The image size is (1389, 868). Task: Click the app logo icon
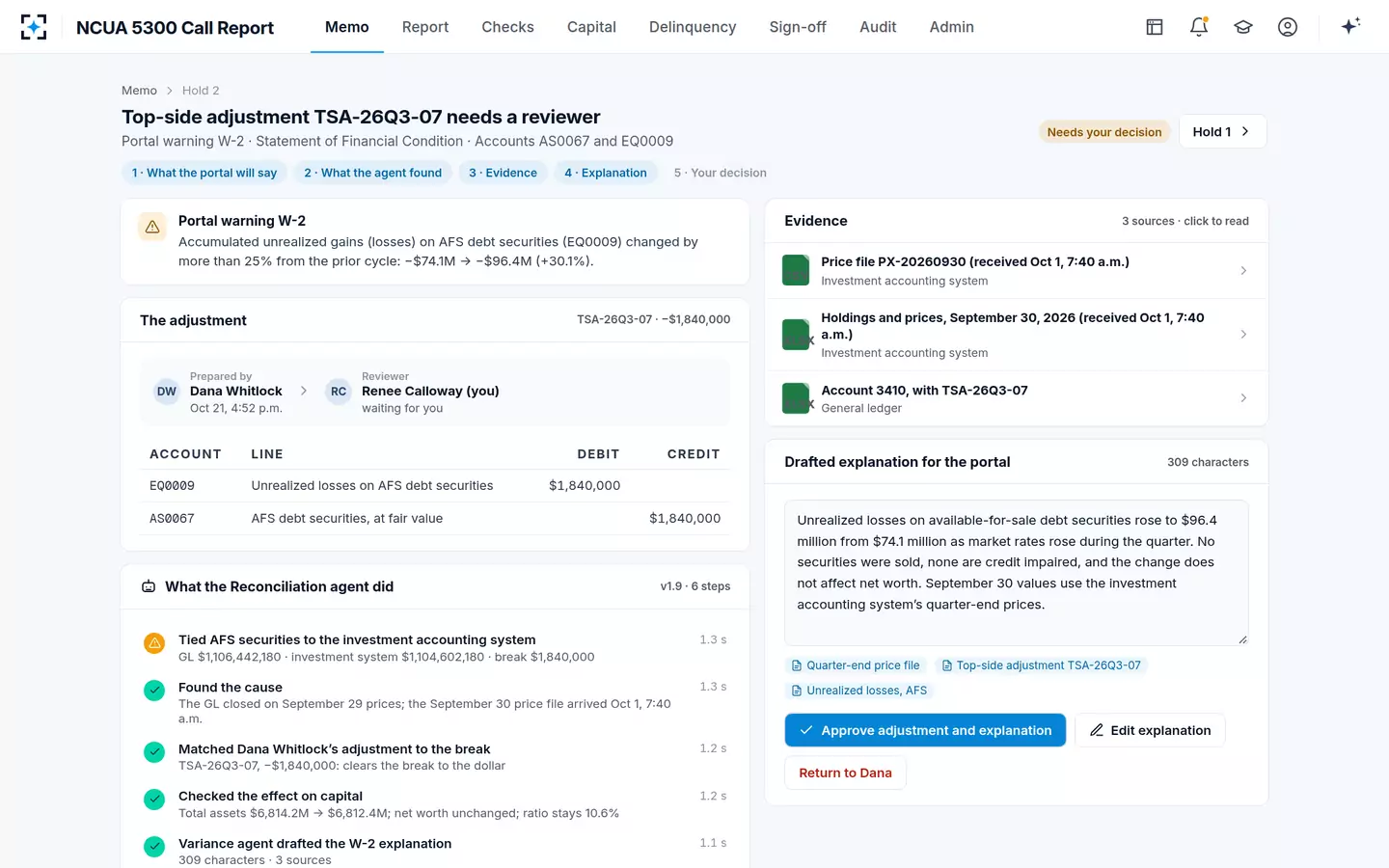click(x=34, y=27)
